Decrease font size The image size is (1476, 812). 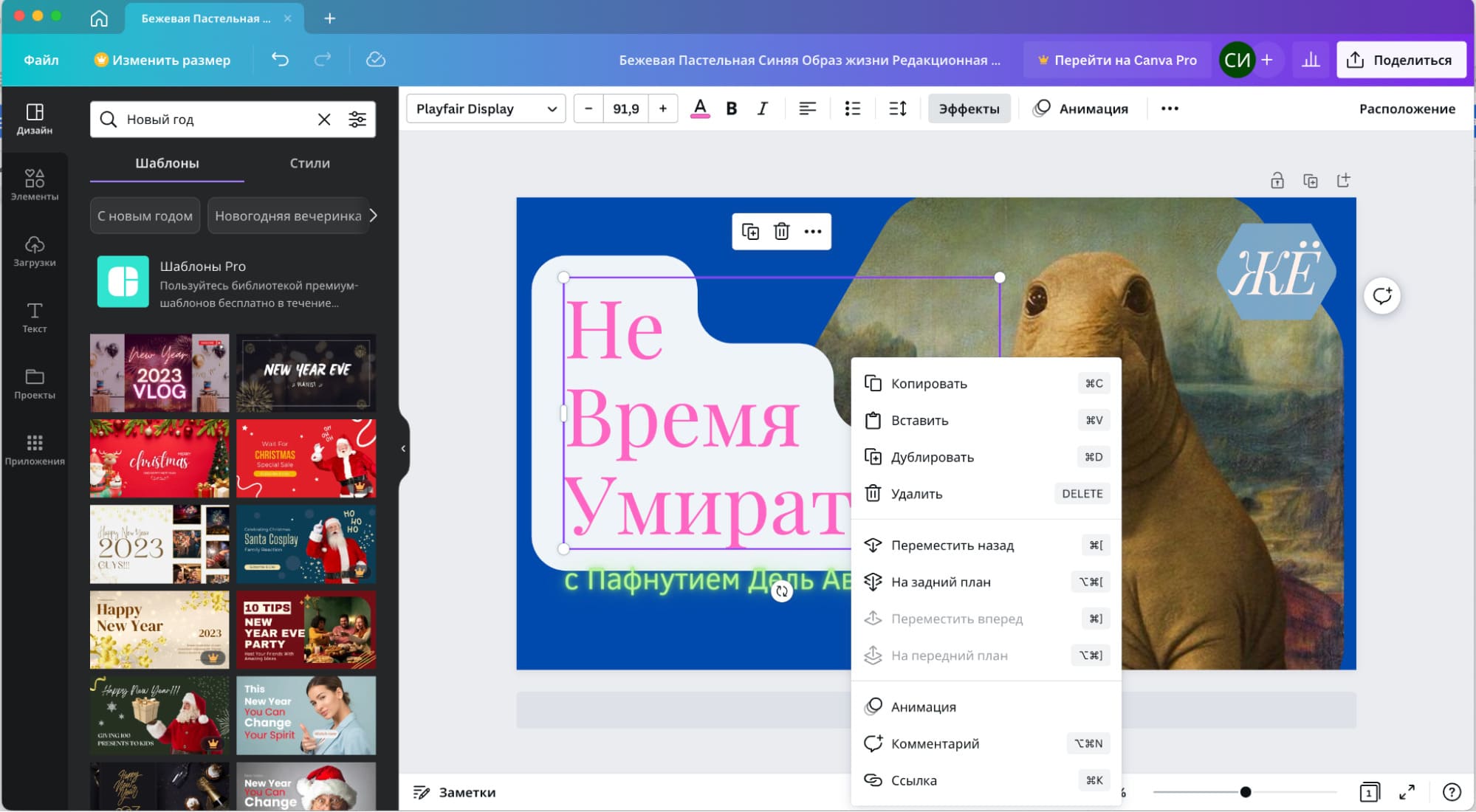(x=588, y=109)
